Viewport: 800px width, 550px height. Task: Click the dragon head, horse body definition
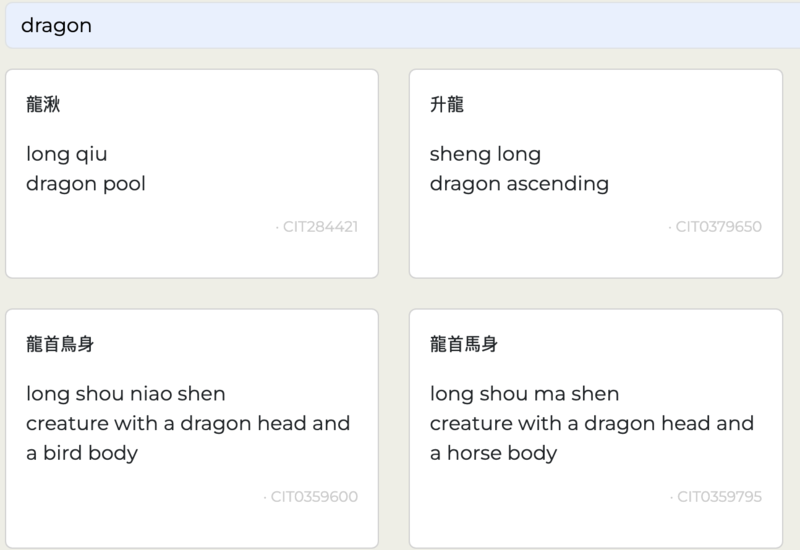click(592, 438)
